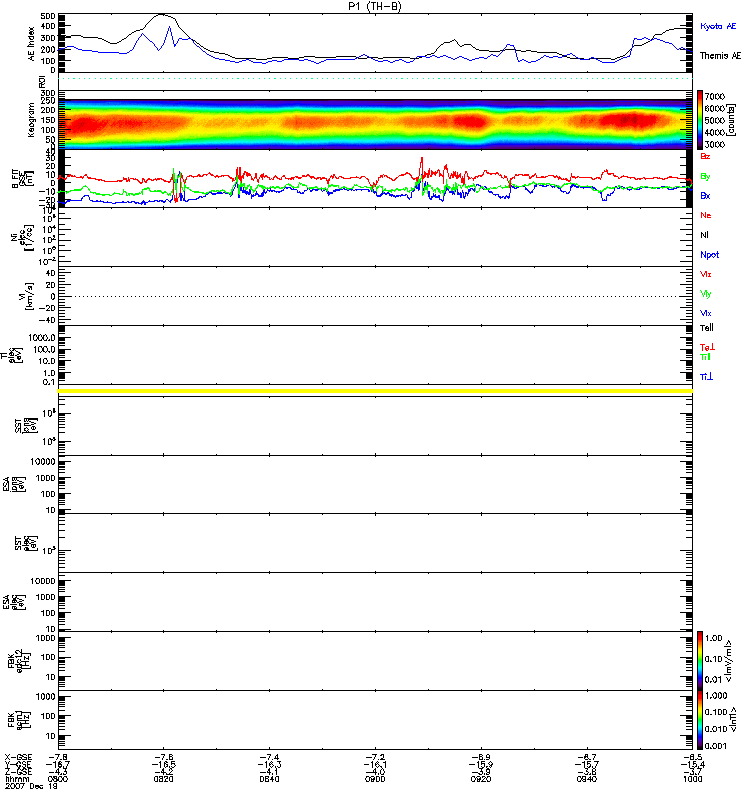750x800 pixels.
Task: Click the X-GSE value "-7.2"
Action: 375,757
